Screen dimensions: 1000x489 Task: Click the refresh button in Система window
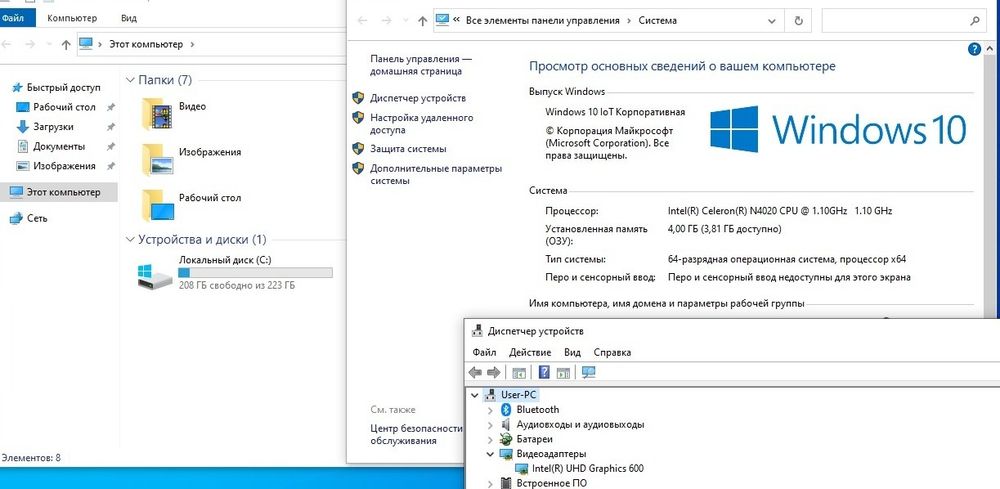pos(798,20)
